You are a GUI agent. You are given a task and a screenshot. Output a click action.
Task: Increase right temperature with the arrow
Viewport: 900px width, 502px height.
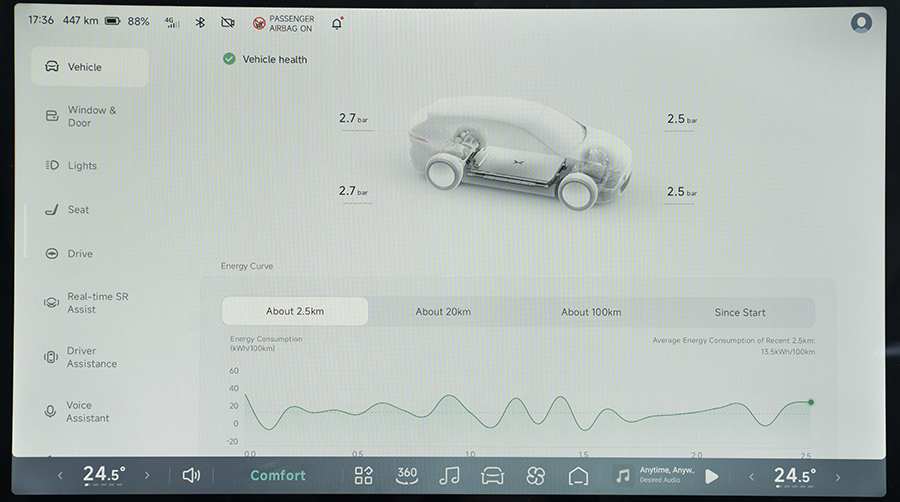coord(838,476)
